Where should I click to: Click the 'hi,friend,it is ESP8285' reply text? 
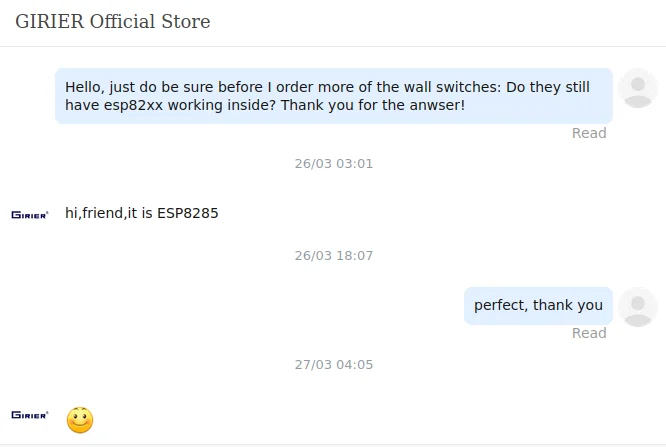coord(141,213)
